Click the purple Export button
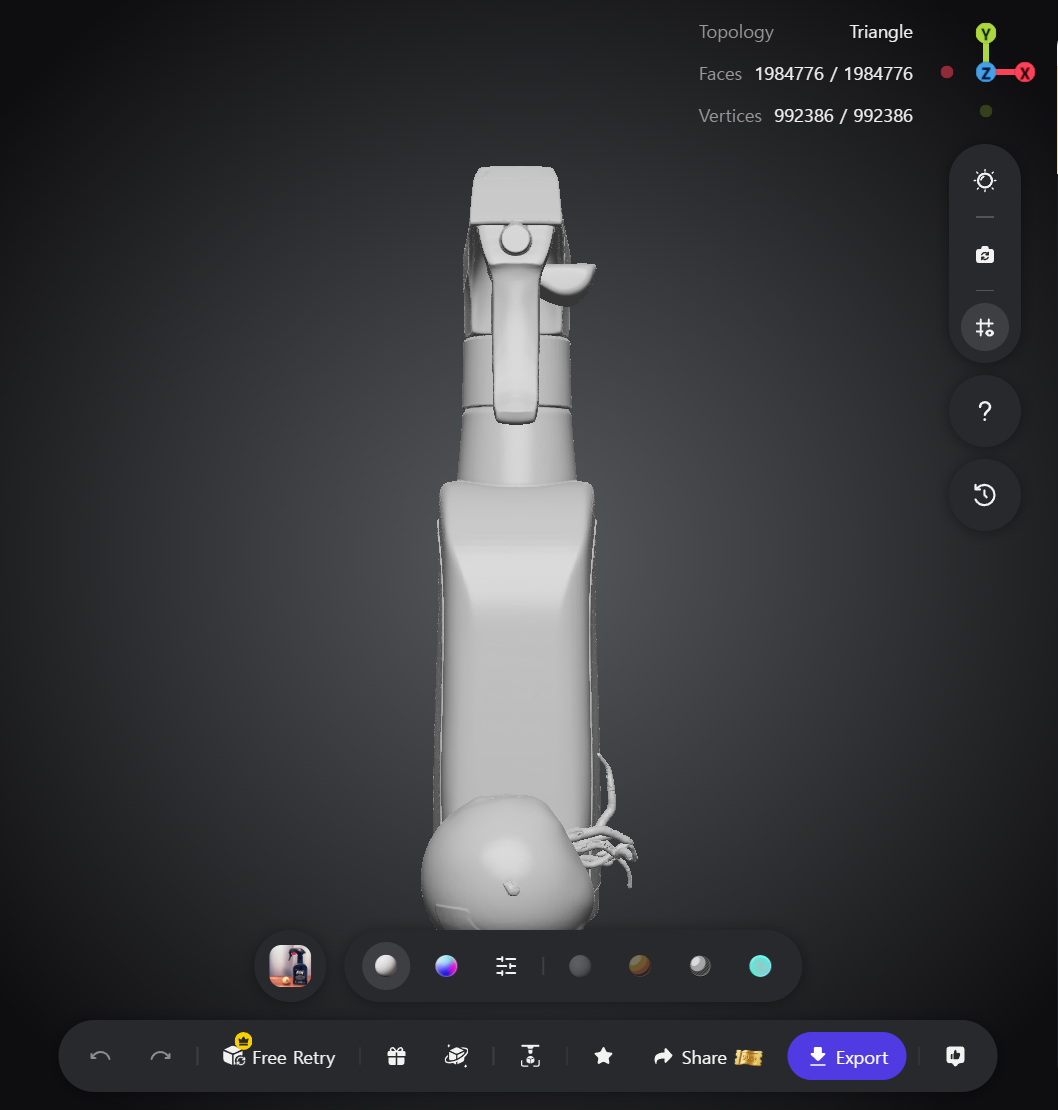The image size is (1058, 1110). [x=846, y=1056]
